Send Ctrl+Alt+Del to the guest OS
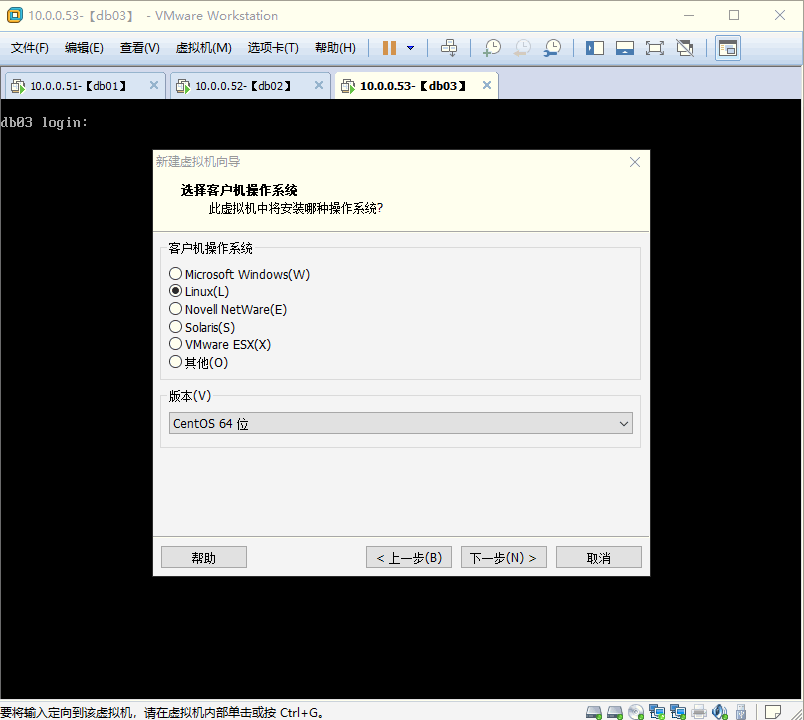 pos(449,47)
